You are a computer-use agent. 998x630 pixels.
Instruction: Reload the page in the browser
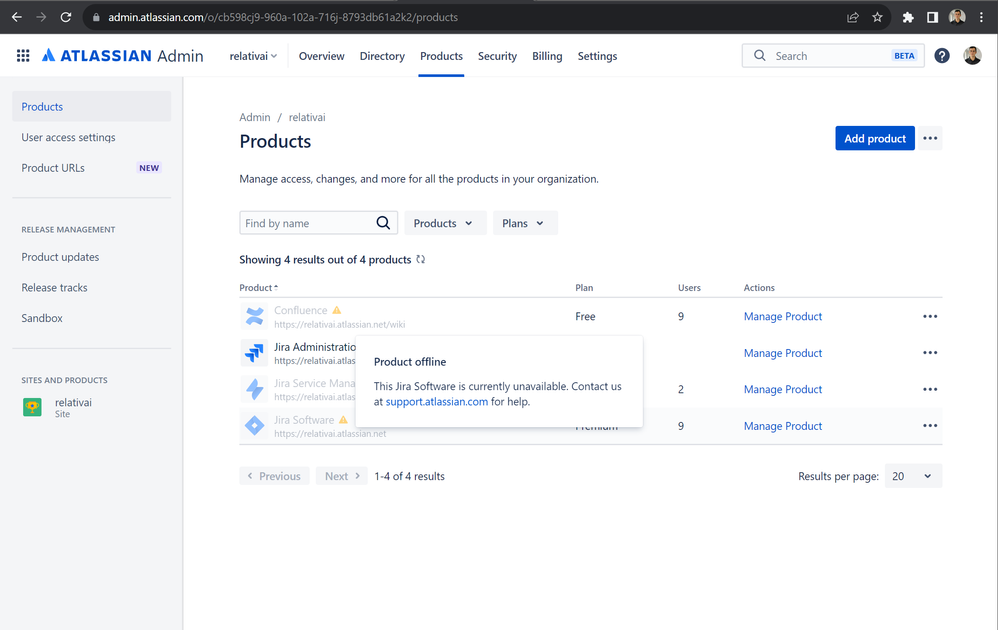[66, 17]
